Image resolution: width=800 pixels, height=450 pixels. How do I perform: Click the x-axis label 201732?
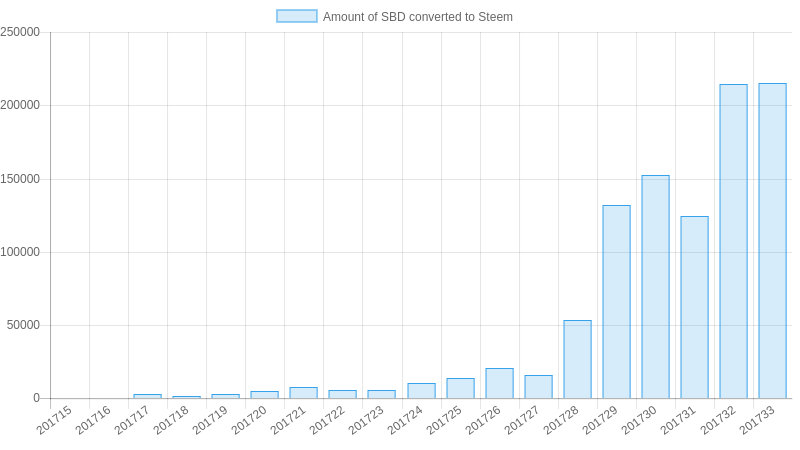(718, 420)
